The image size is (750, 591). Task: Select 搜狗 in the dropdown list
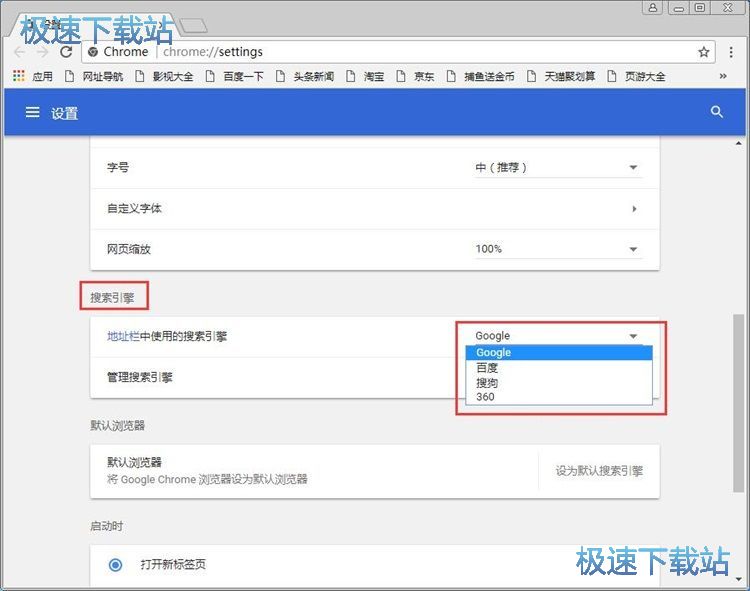(559, 383)
